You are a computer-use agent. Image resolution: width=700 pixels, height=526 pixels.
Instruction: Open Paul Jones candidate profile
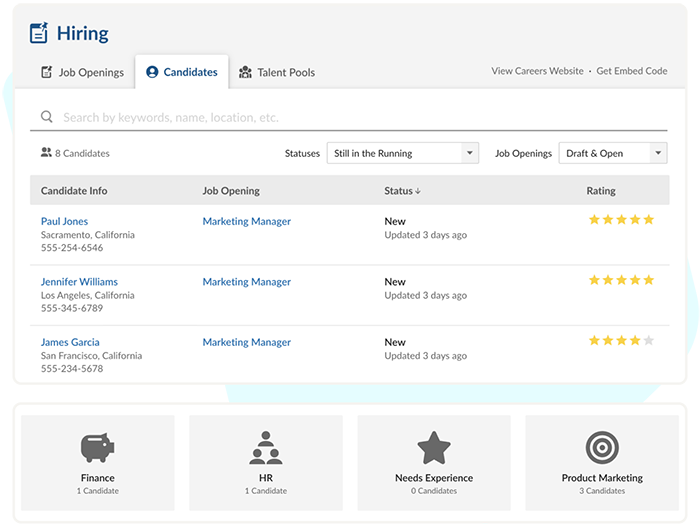pos(64,221)
